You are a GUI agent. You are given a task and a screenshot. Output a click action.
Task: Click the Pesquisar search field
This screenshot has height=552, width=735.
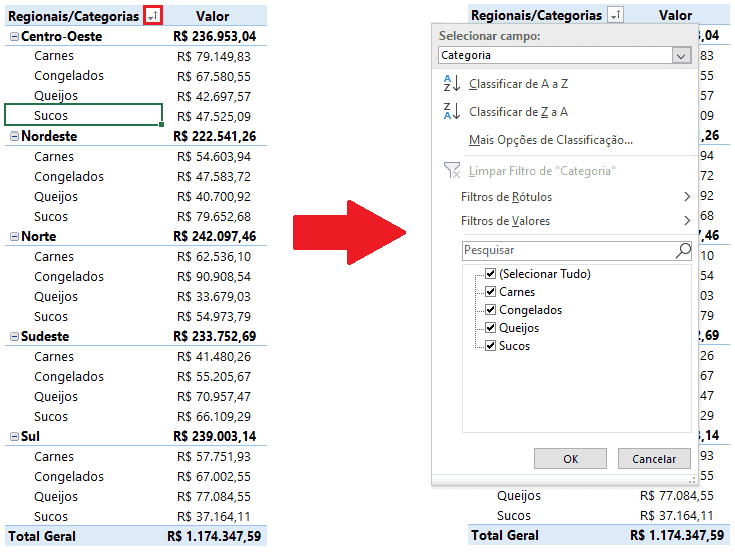click(566, 250)
